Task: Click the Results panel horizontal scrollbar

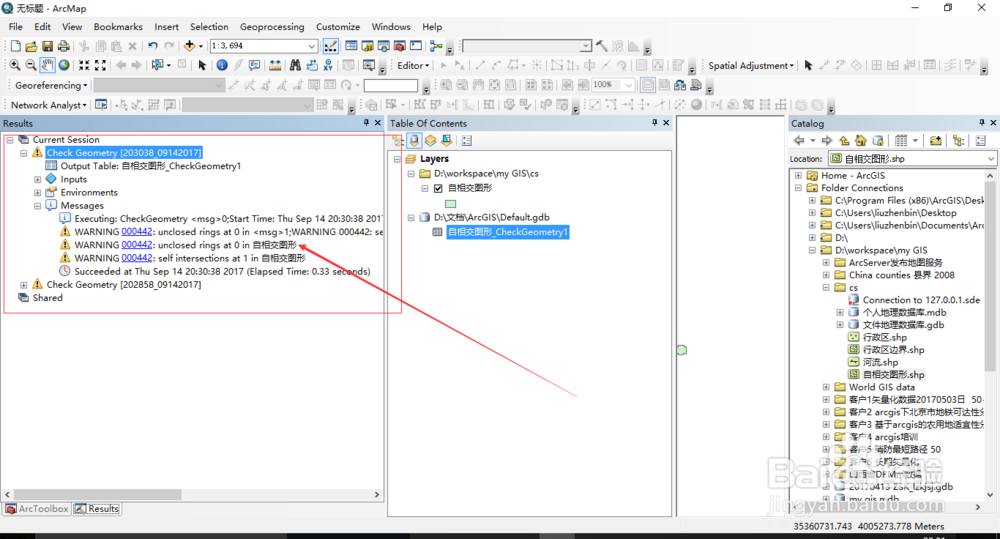Action: 98,495
